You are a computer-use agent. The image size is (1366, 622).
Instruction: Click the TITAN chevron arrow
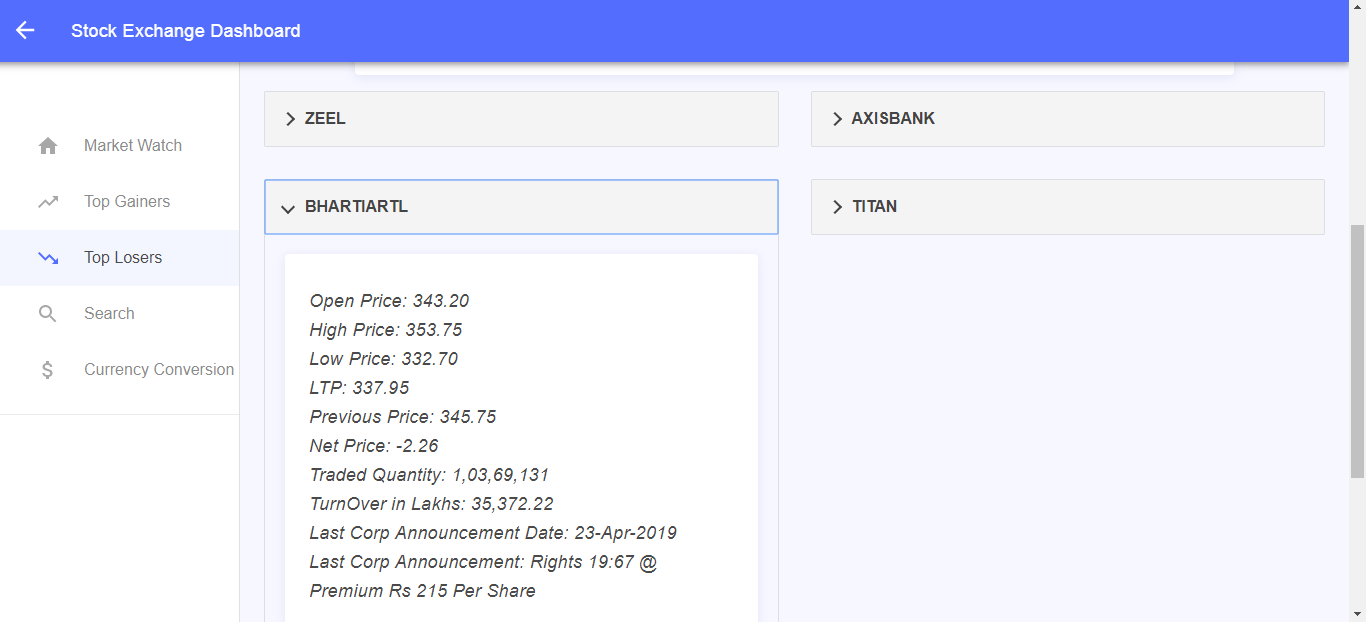pos(837,207)
